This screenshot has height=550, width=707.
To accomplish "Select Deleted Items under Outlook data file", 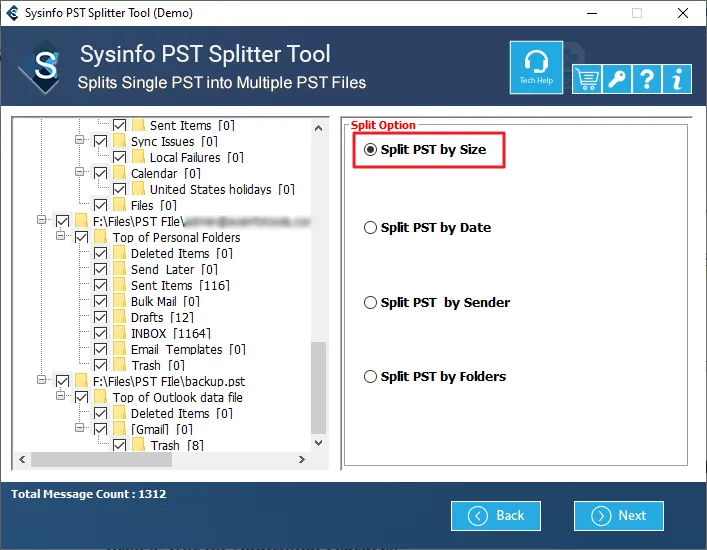I will 182,413.
